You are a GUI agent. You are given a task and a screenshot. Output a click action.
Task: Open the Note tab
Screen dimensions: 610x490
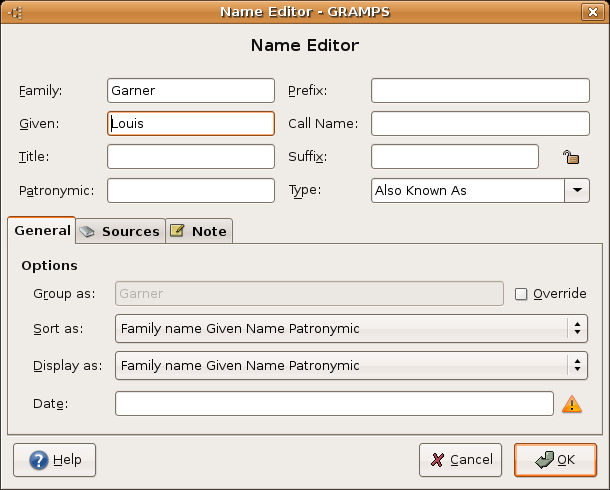[199, 231]
